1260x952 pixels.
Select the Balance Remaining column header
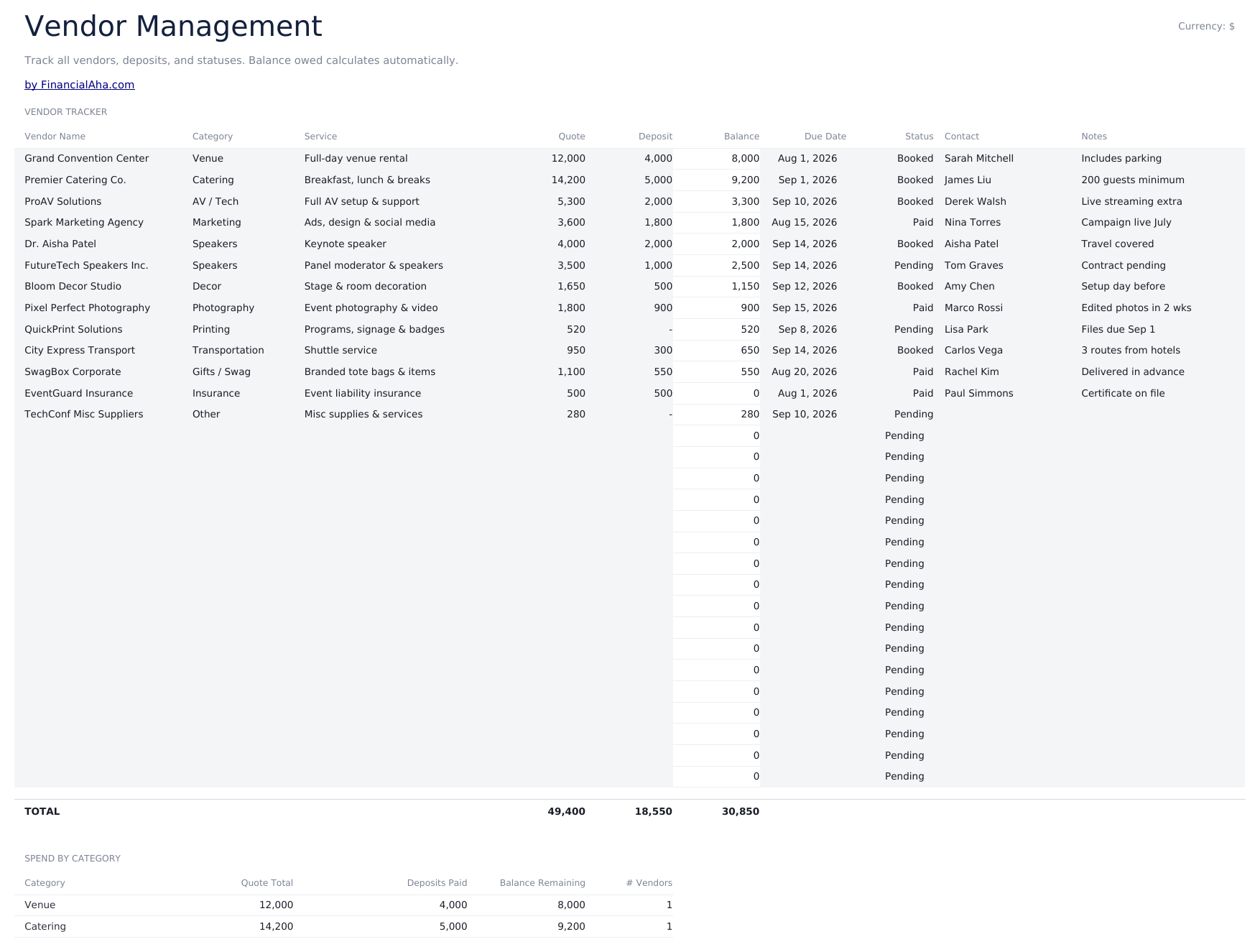click(x=542, y=883)
